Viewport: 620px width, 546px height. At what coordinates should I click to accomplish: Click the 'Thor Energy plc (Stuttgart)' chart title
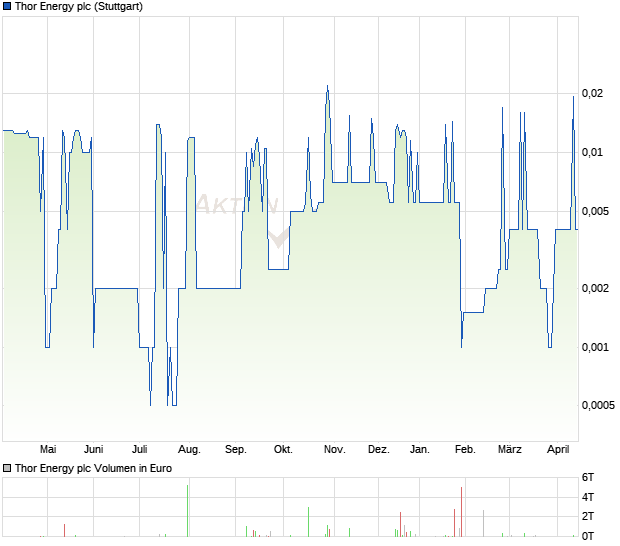pos(79,7)
